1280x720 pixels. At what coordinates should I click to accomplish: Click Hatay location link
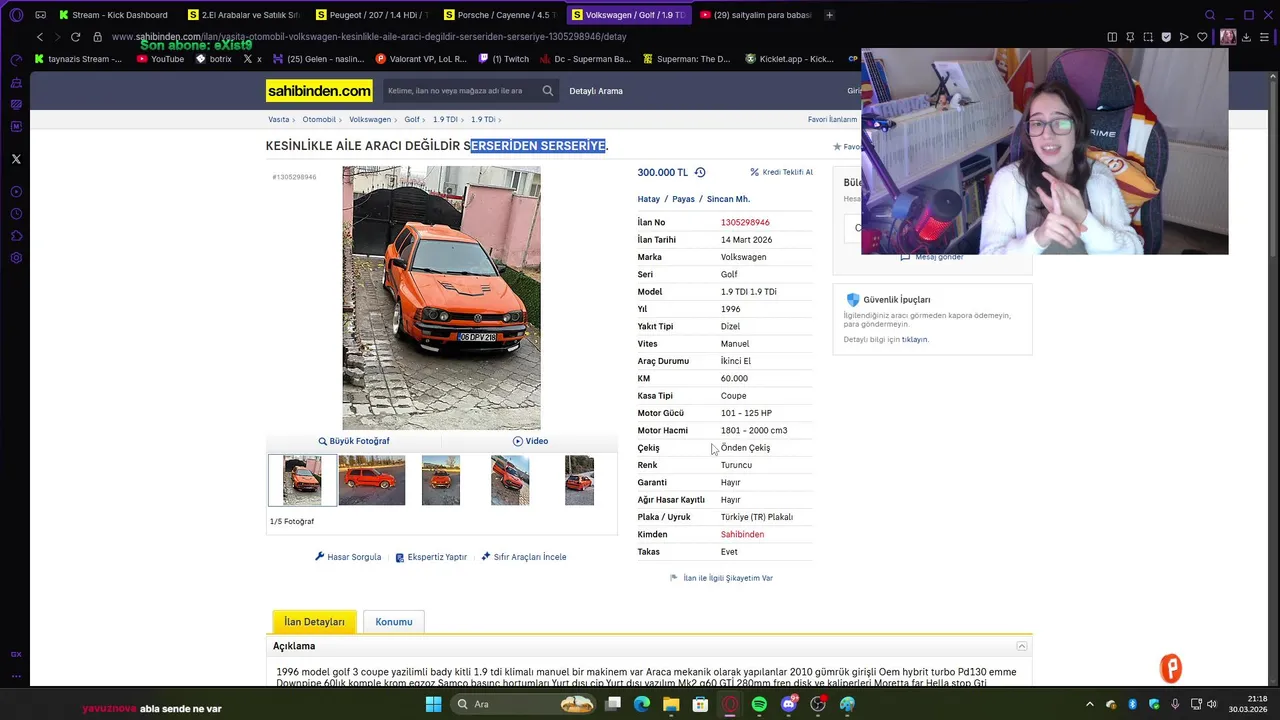pyautogui.click(x=648, y=199)
